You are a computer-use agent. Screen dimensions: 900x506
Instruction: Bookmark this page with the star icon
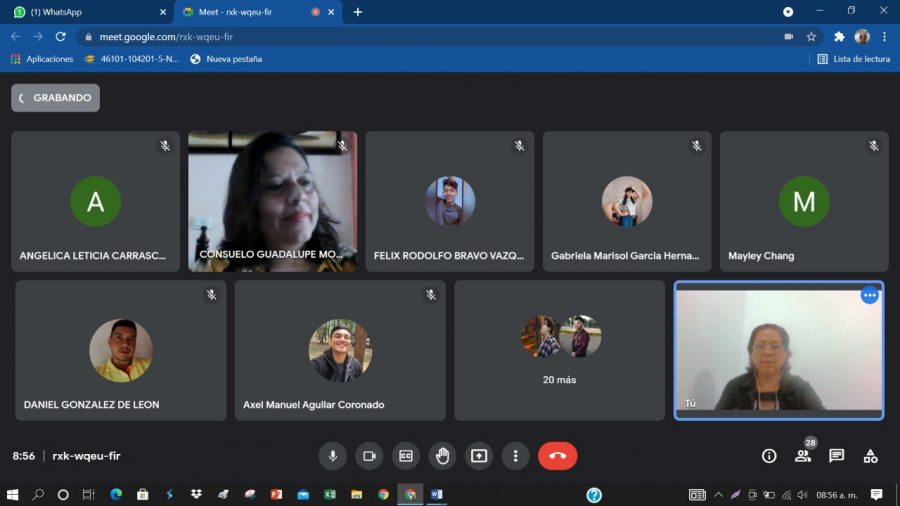pos(811,37)
